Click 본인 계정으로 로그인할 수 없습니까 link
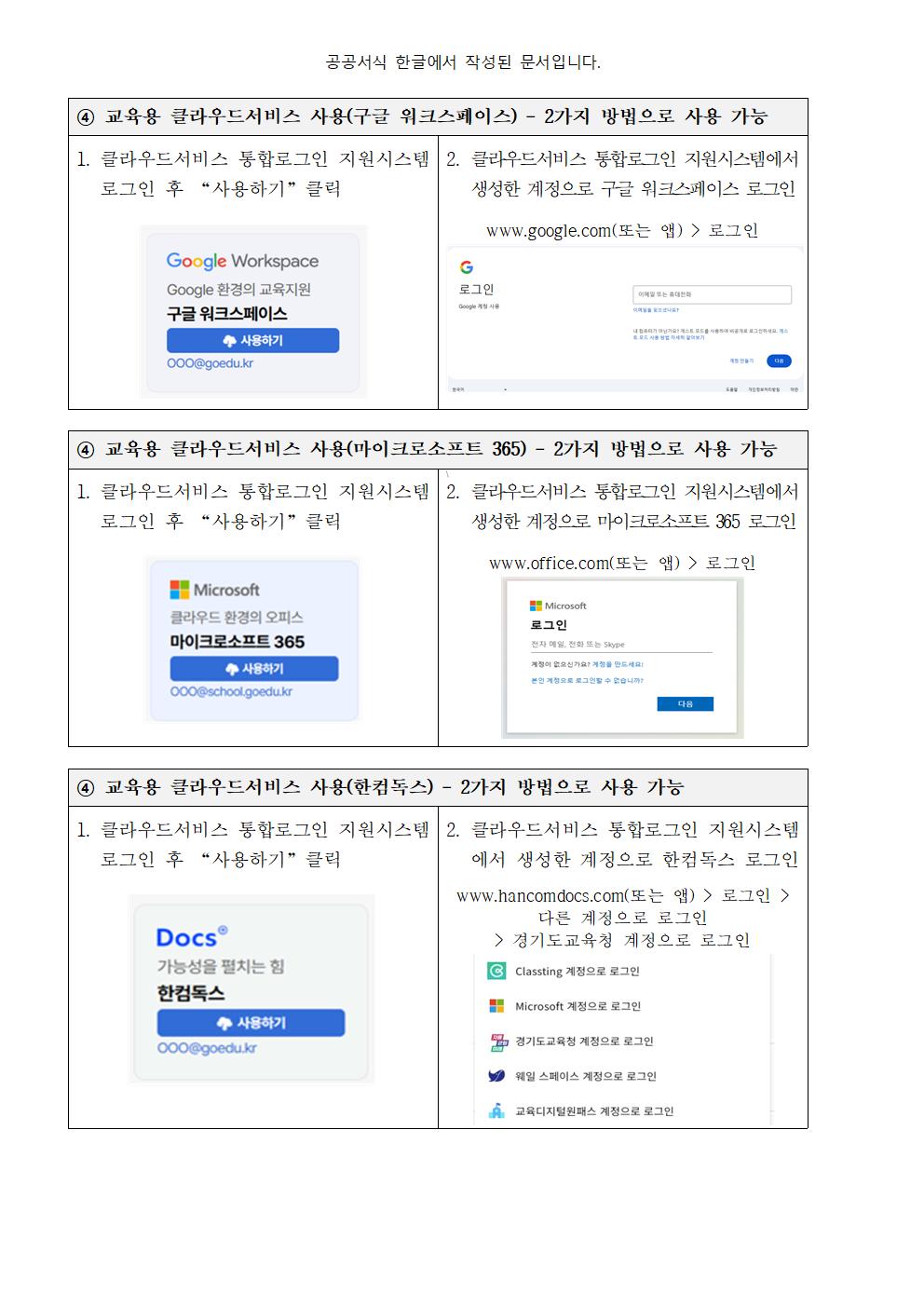The height and width of the screenshot is (1307, 924). [587, 681]
